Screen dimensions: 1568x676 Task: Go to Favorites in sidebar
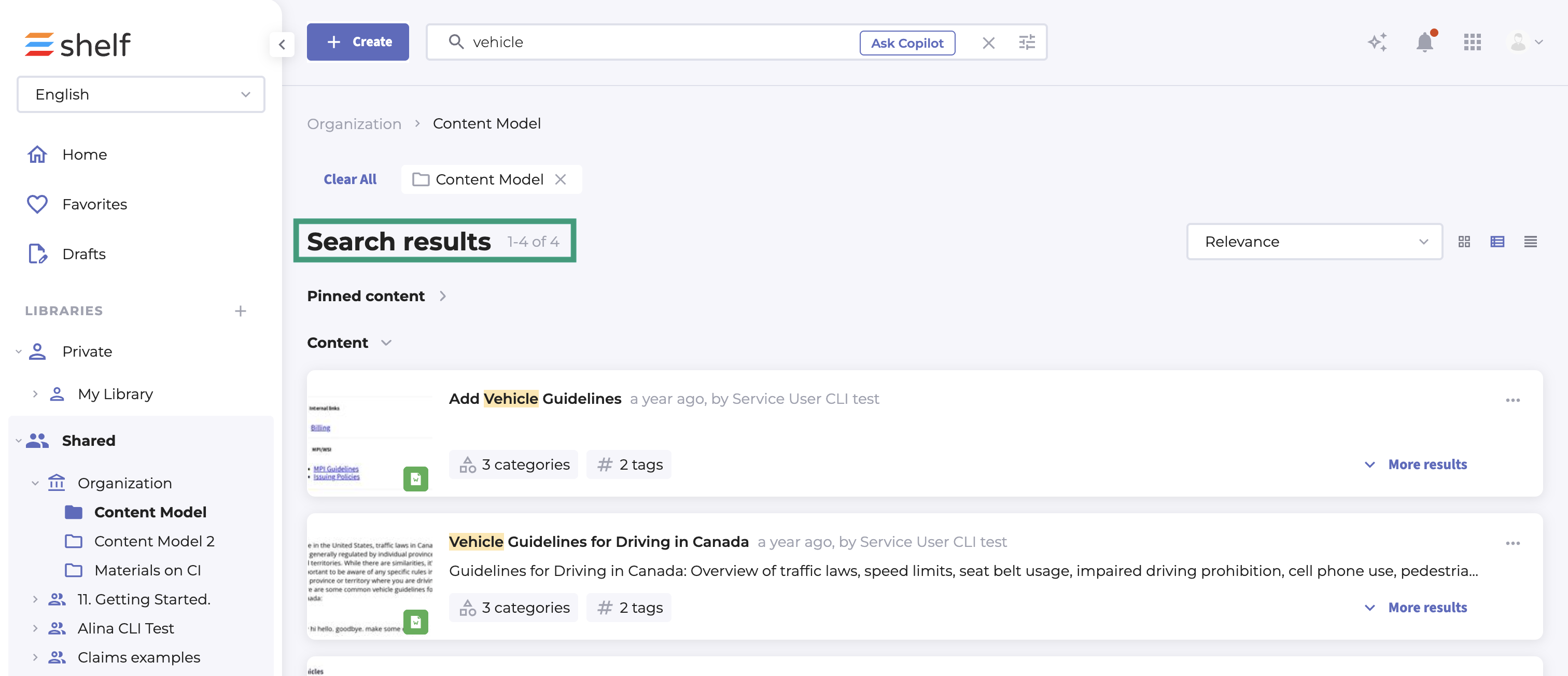(x=94, y=204)
